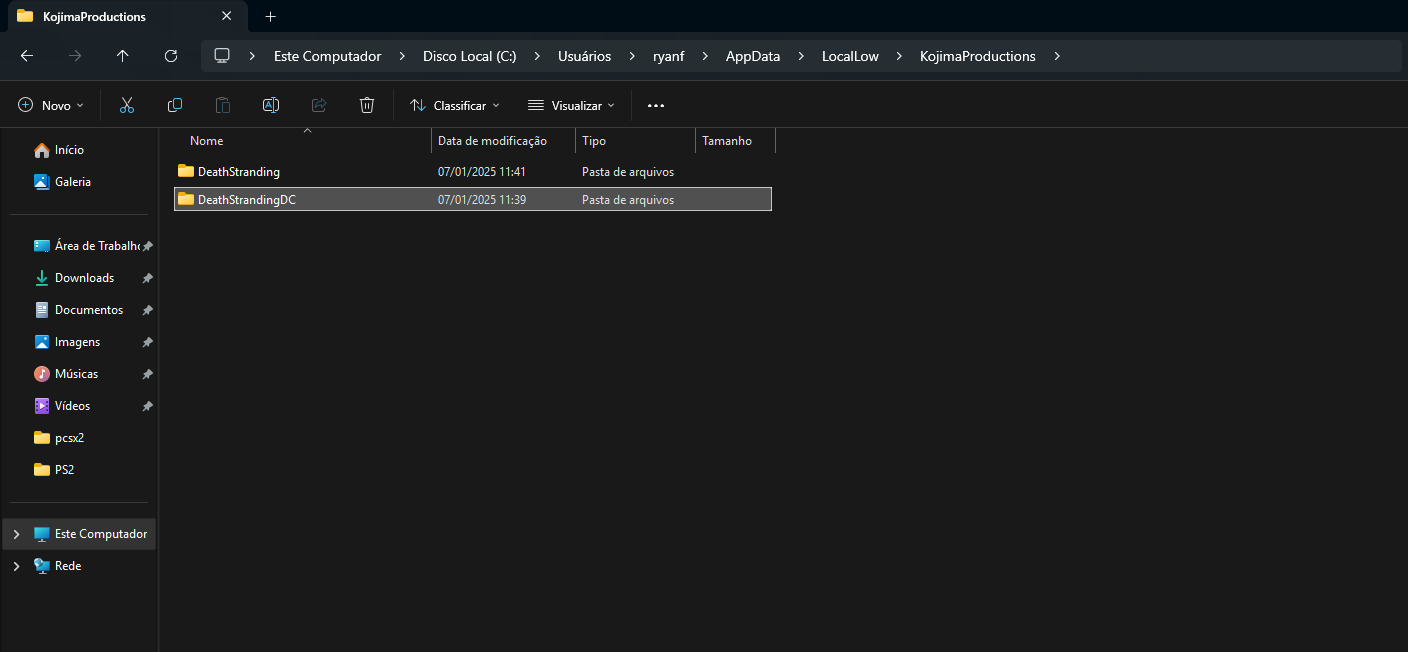Open the Classificar dropdown menu

(x=455, y=105)
